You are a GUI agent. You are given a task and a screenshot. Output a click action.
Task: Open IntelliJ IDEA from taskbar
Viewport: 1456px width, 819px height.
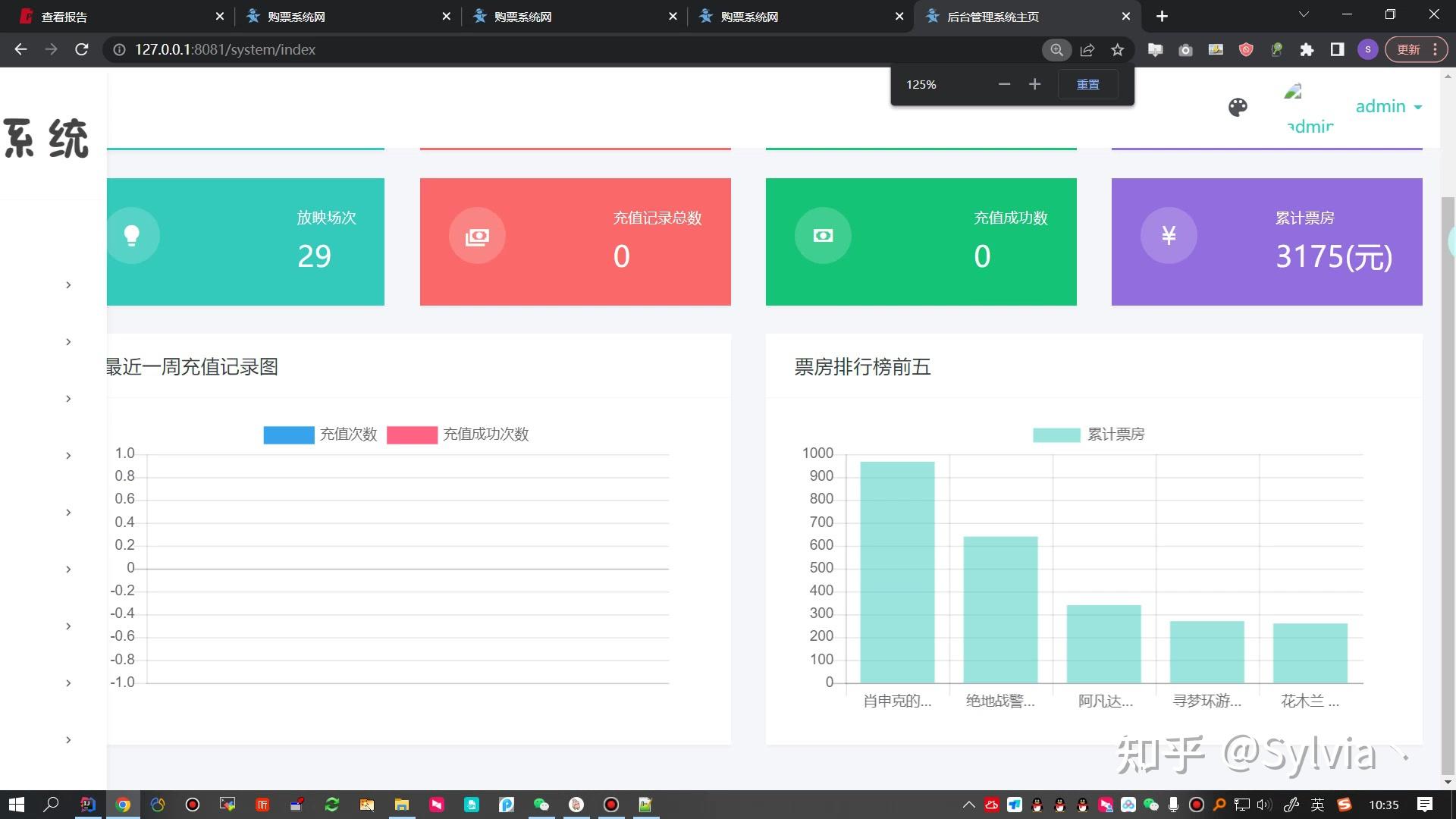coord(88,805)
